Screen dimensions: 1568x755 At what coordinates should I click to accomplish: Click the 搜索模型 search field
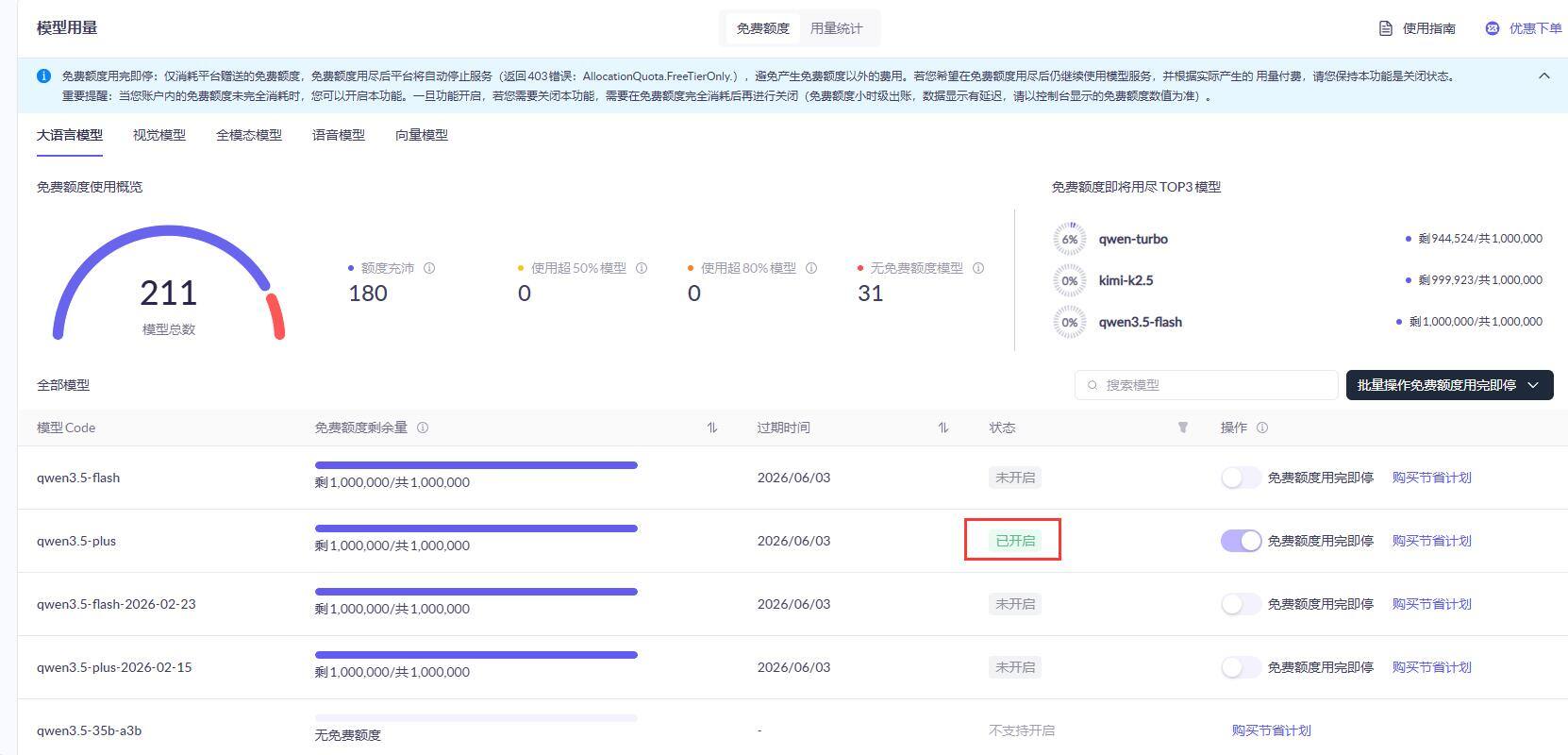[x=1212, y=385]
